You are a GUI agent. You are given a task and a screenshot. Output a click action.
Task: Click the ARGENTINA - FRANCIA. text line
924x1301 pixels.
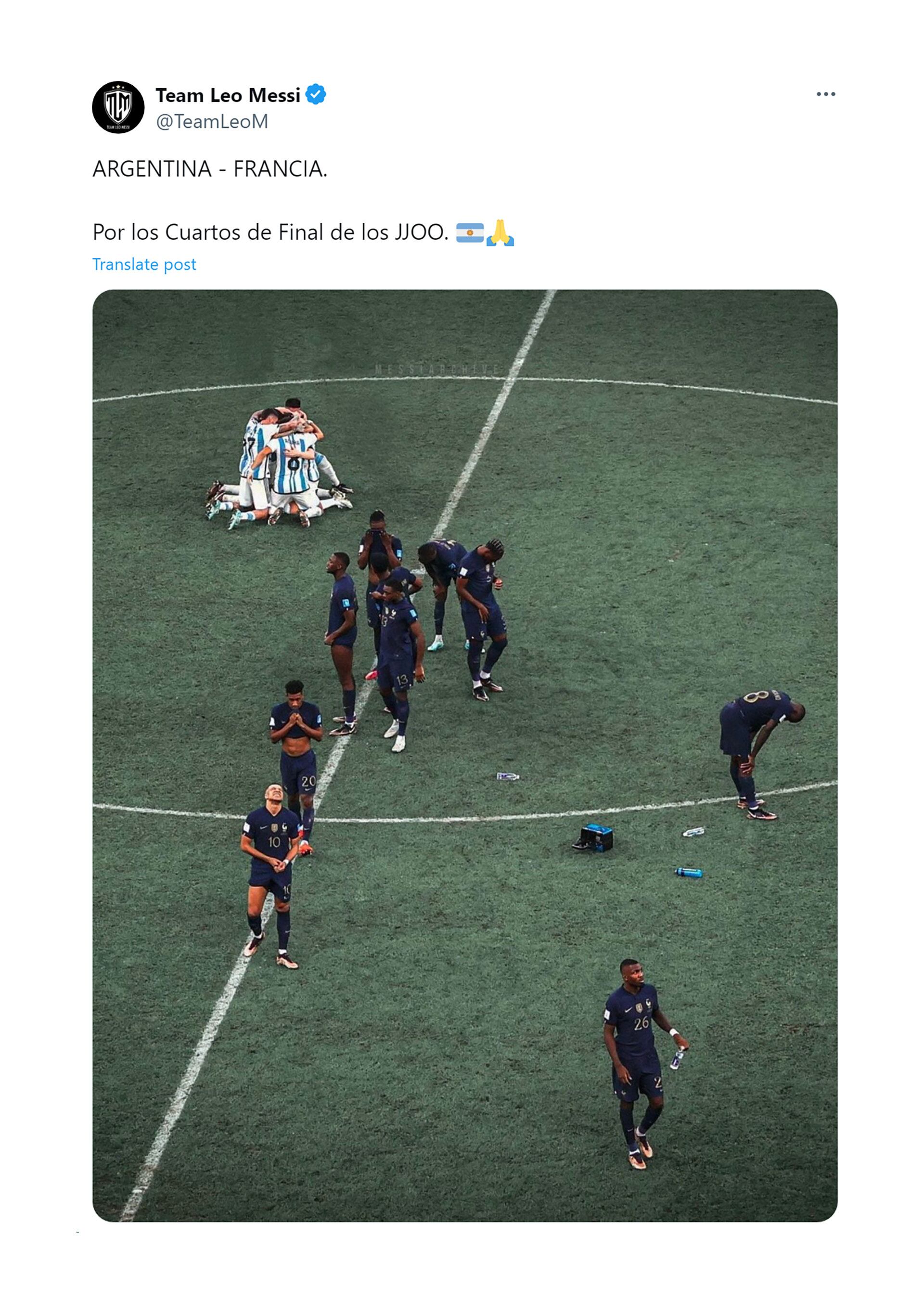[x=209, y=169]
